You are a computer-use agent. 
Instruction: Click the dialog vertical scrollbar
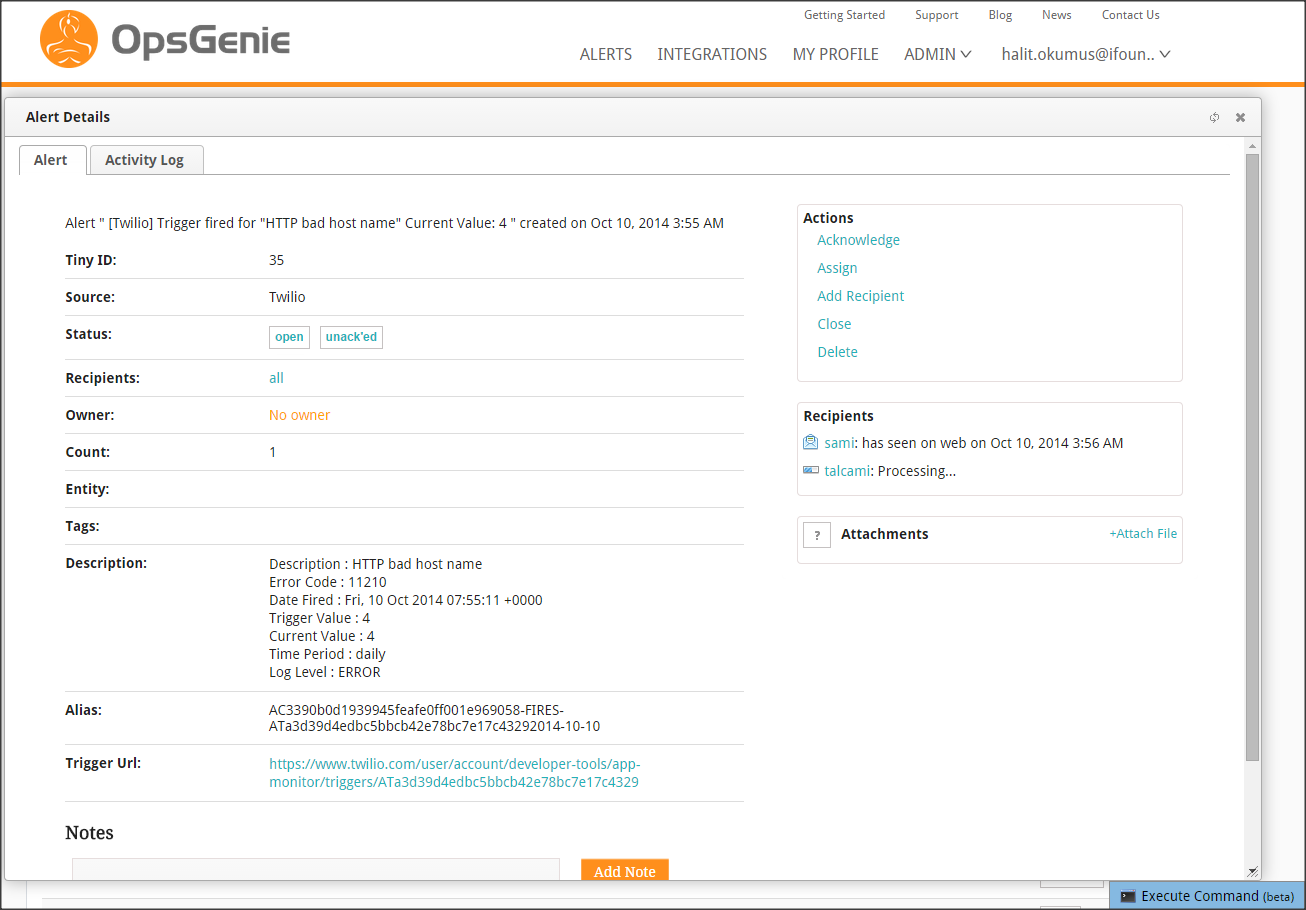pyautogui.click(x=1252, y=457)
